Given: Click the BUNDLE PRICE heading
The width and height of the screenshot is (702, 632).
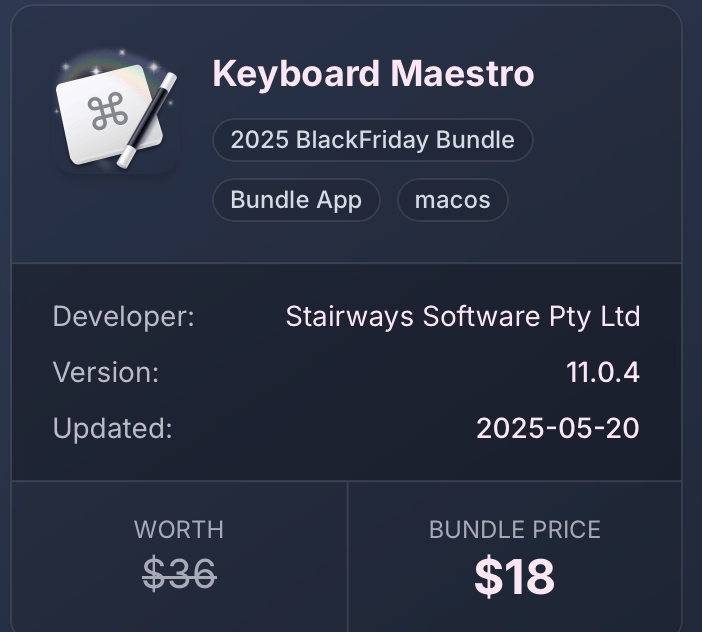Looking at the screenshot, I should [x=514, y=529].
